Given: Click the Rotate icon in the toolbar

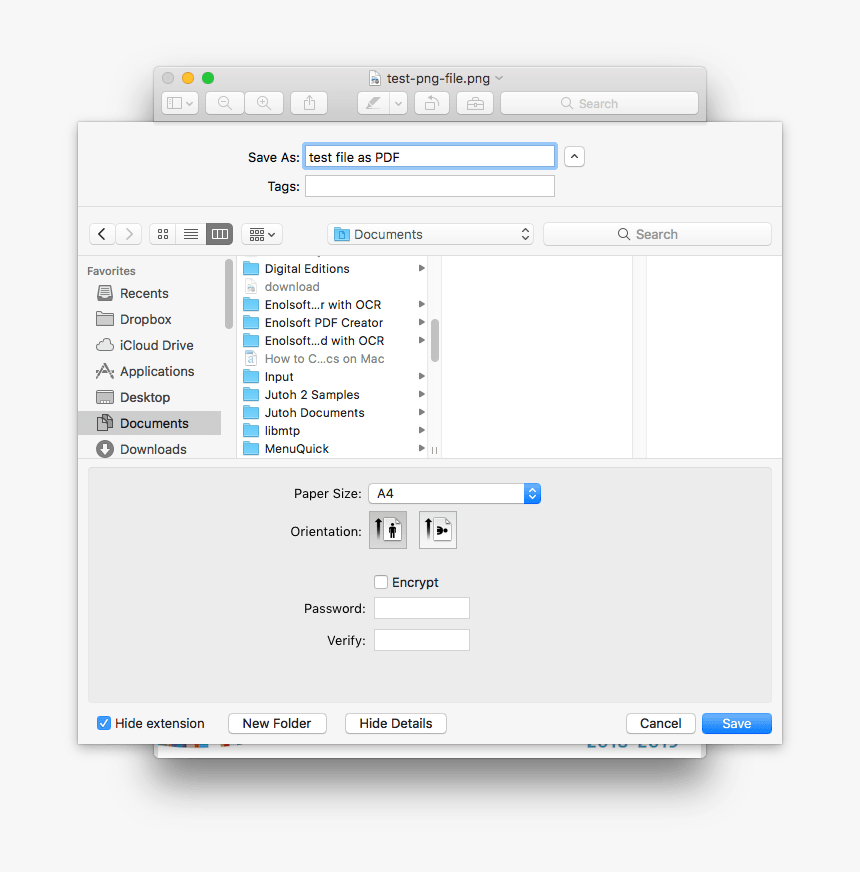Looking at the screenshot, I should [x=431, y=102].
